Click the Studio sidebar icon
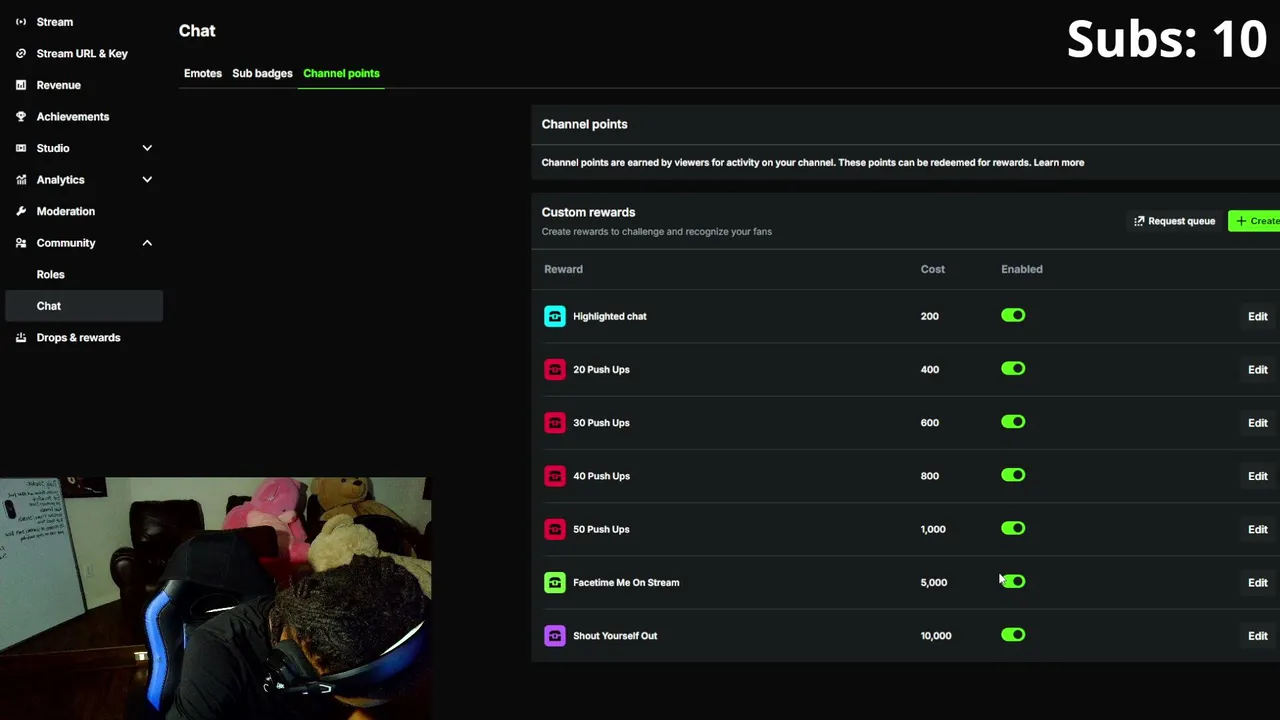The height and width of the screenshot is (720, 1280). point(21,148)
